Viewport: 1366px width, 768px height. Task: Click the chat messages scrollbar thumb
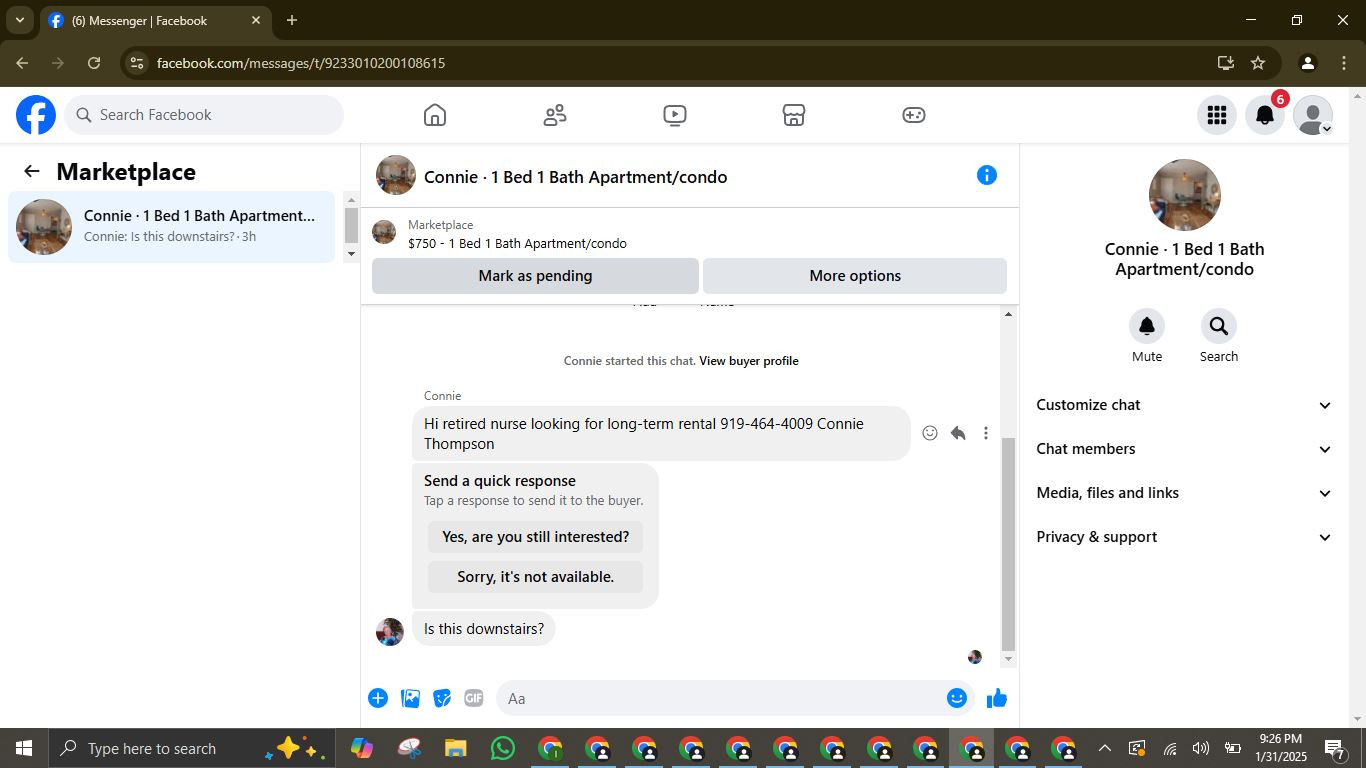pos(1008,544)
